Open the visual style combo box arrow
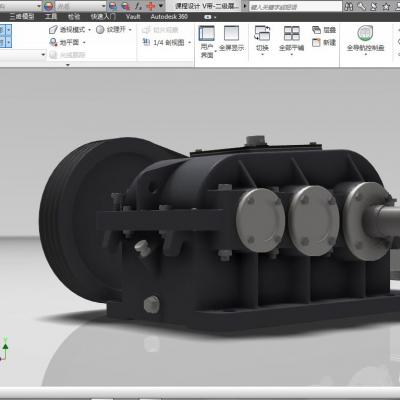Screen dimensions: 400x400 click(43, 55)
